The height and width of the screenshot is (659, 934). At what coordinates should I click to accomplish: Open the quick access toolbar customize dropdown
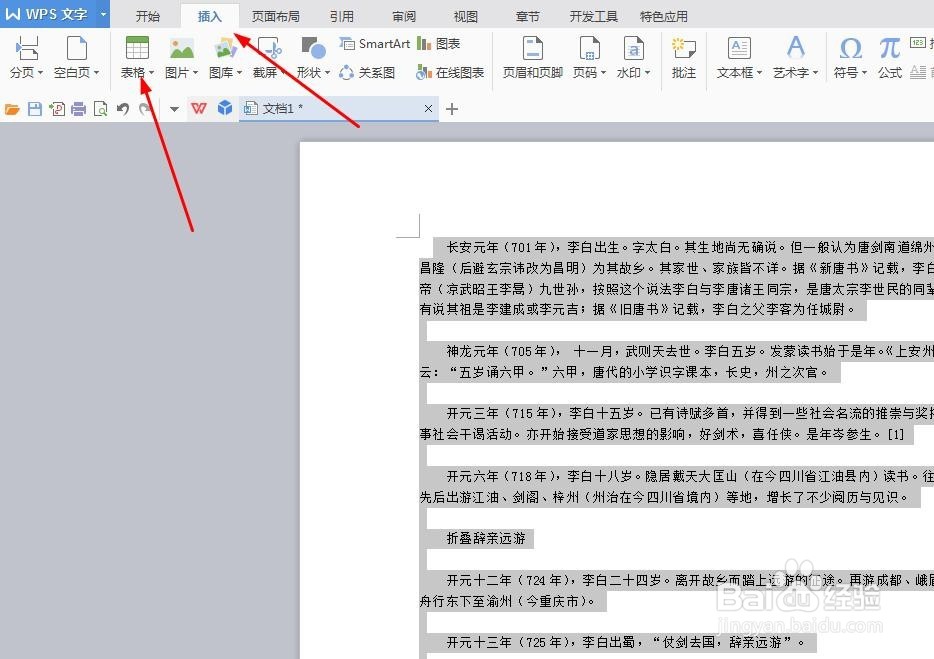pos(172,108)
